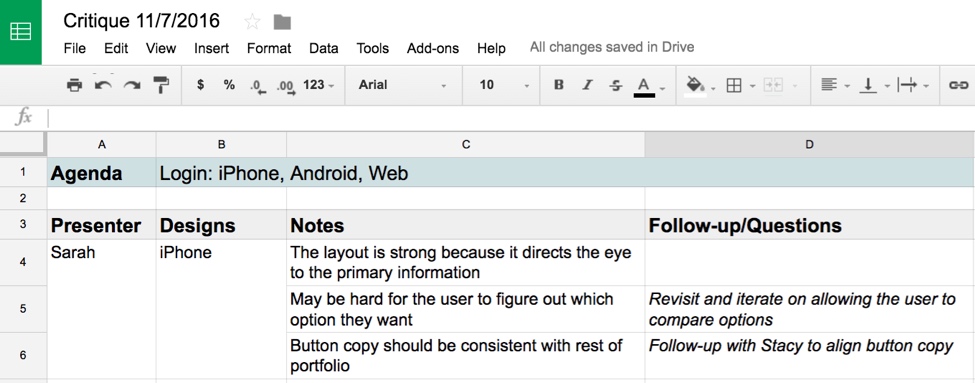The image size is (975, 383).
Task: Open the Add-ons menu
Action: (433, 48)
